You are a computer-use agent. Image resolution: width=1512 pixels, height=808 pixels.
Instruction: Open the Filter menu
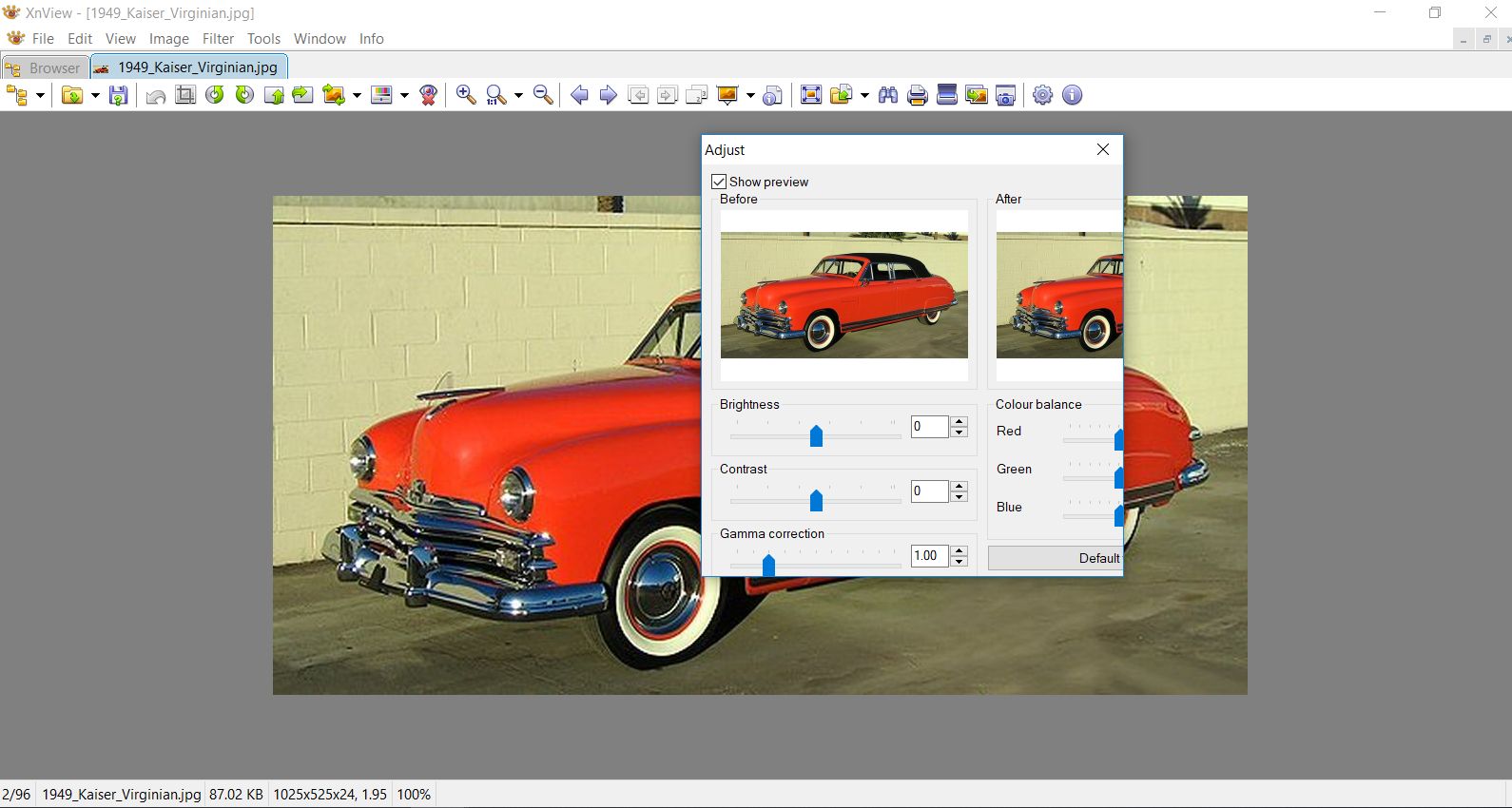tap(218, 39)
